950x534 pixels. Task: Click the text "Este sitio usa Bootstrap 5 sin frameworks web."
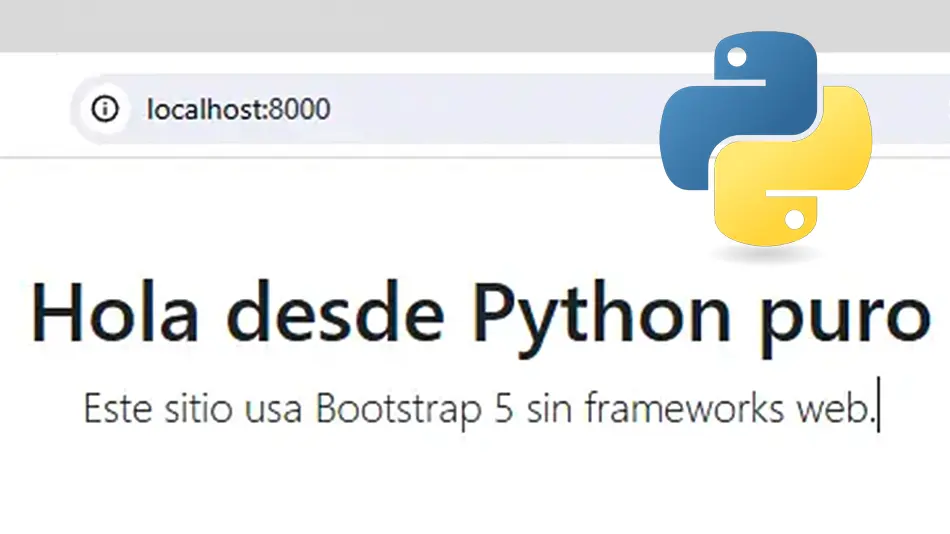[x=480, y=408]
